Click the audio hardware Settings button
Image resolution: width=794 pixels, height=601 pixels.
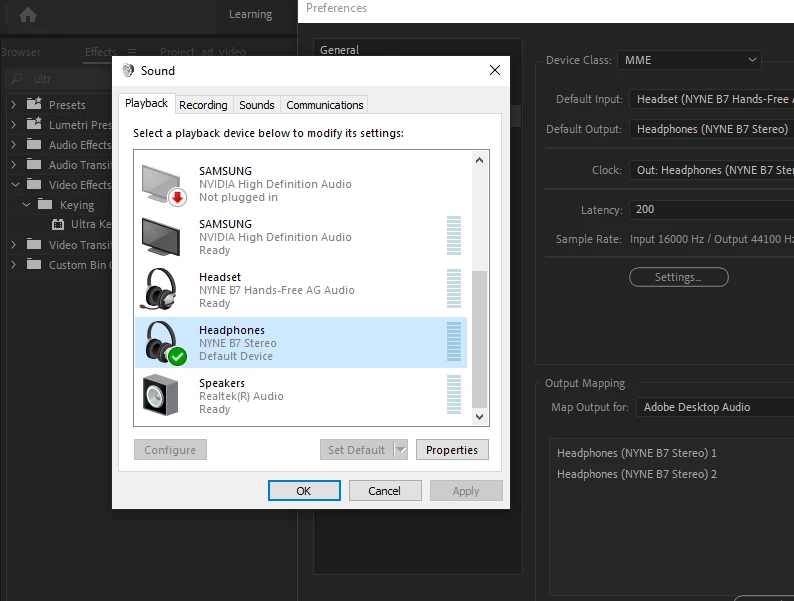[x=679, y=277]
